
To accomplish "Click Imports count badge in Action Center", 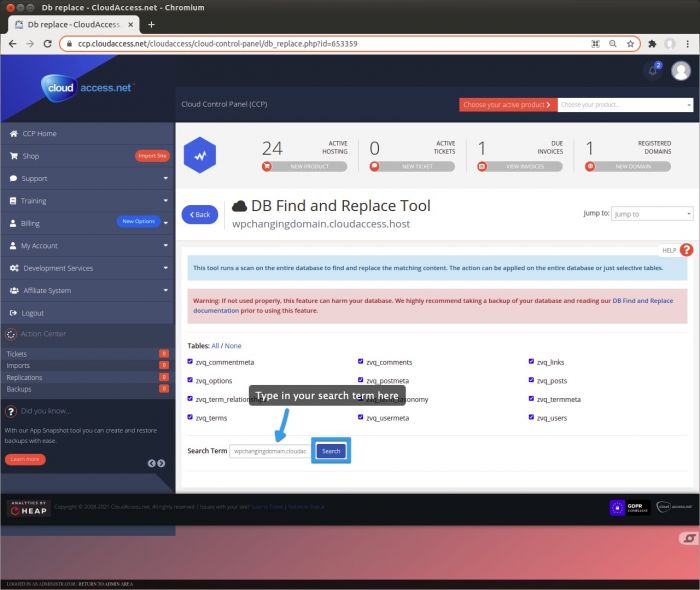I will (164, 366).
